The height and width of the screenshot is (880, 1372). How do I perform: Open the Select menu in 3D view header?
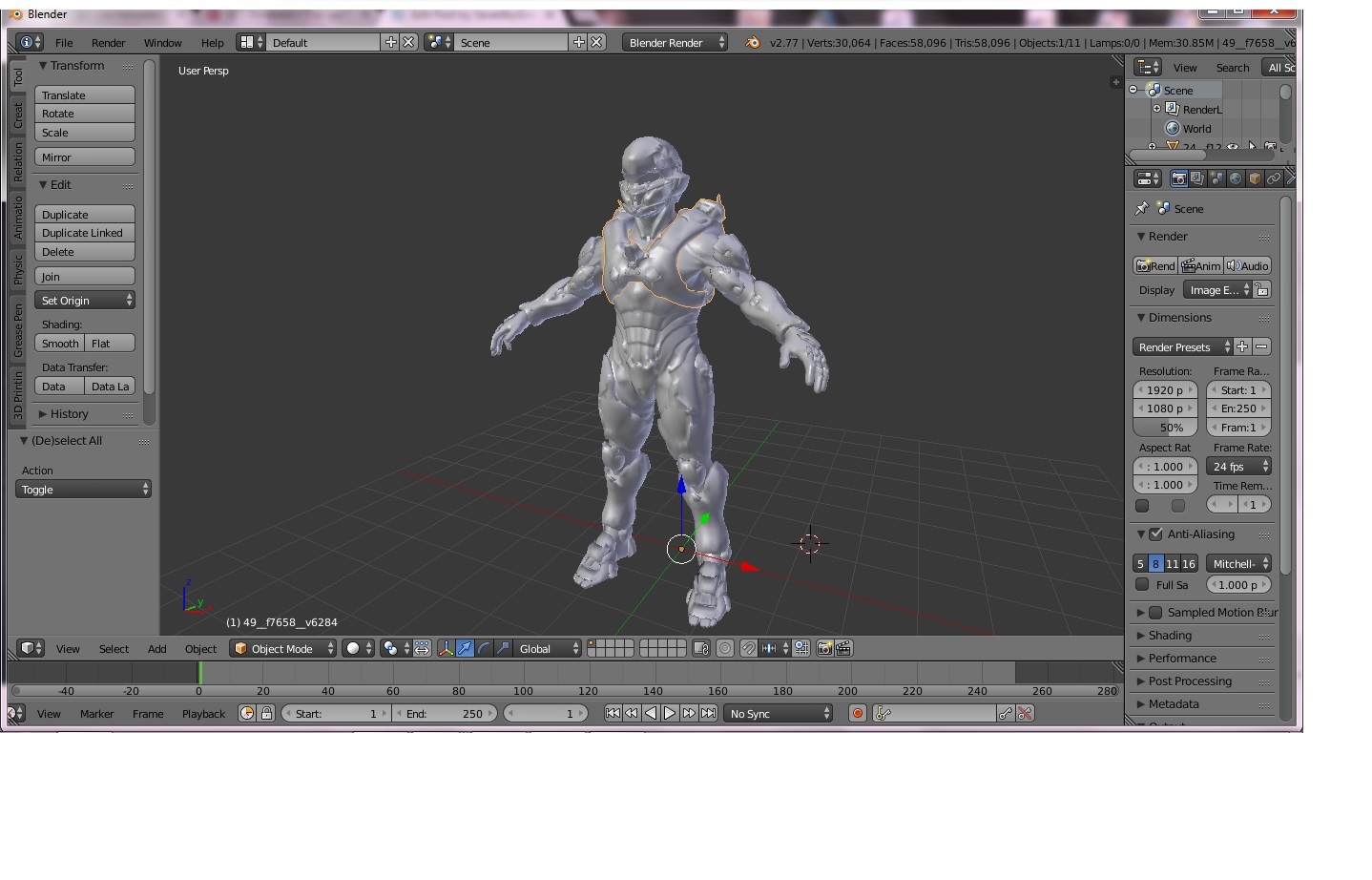click(x=114, y=648)
